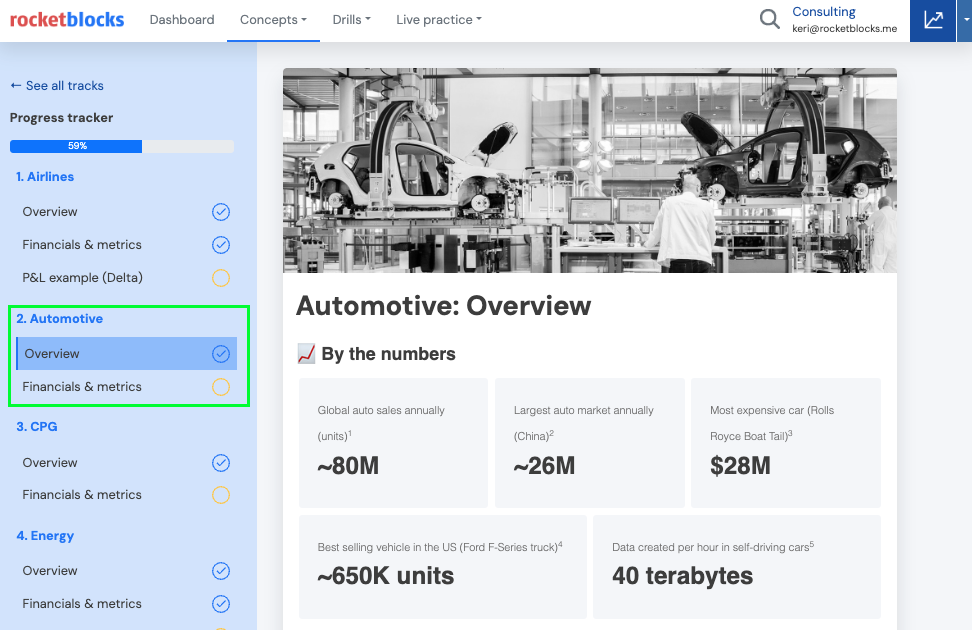Click the checkmark on the highlighted Automotive Overview

(221, 353)
